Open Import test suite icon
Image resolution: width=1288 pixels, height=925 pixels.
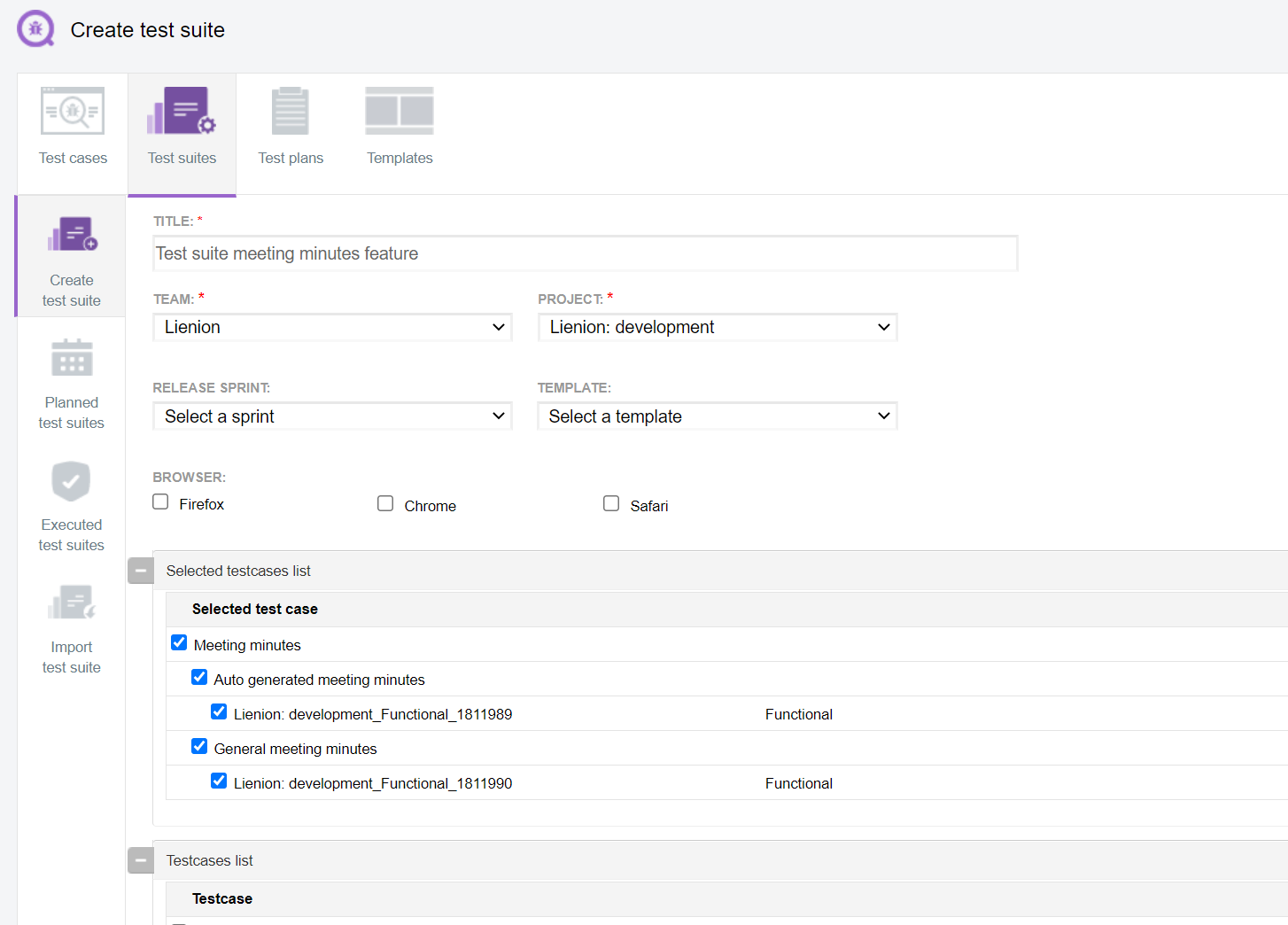click(x=72, y=602)
